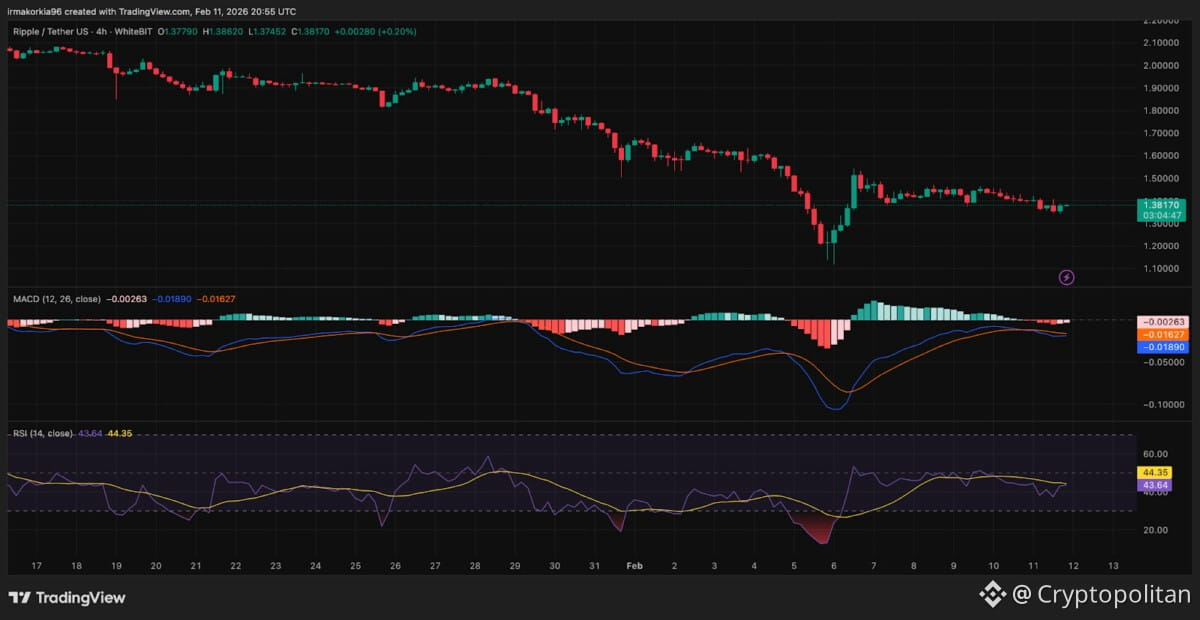Viewport: 1200px width, 620px height.
Task: Click the purple RSI value tag 43.64
Action: tap(1156, 485)
